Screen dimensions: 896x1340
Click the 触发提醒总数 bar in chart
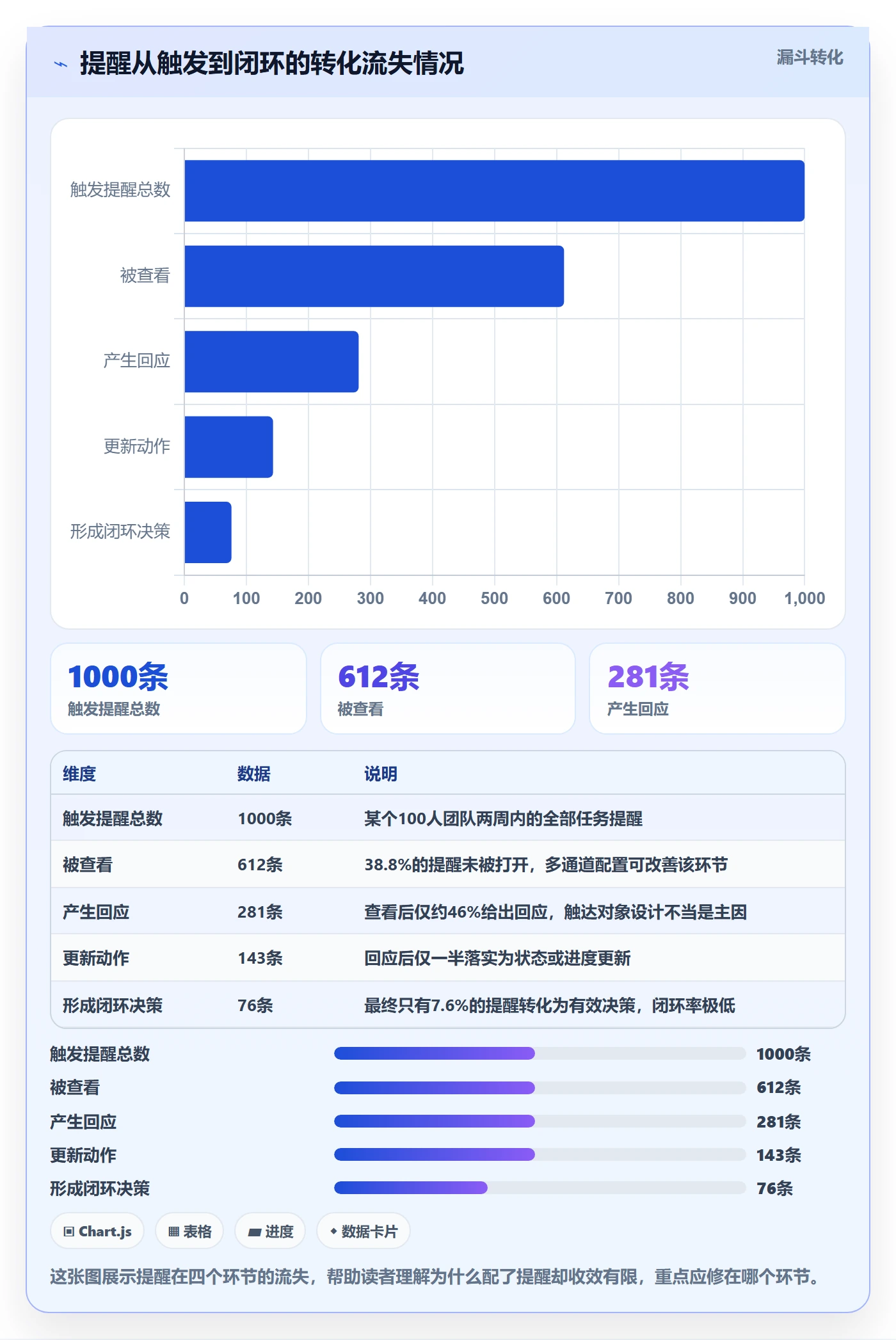pyautogui.click(x=494, y=191)
